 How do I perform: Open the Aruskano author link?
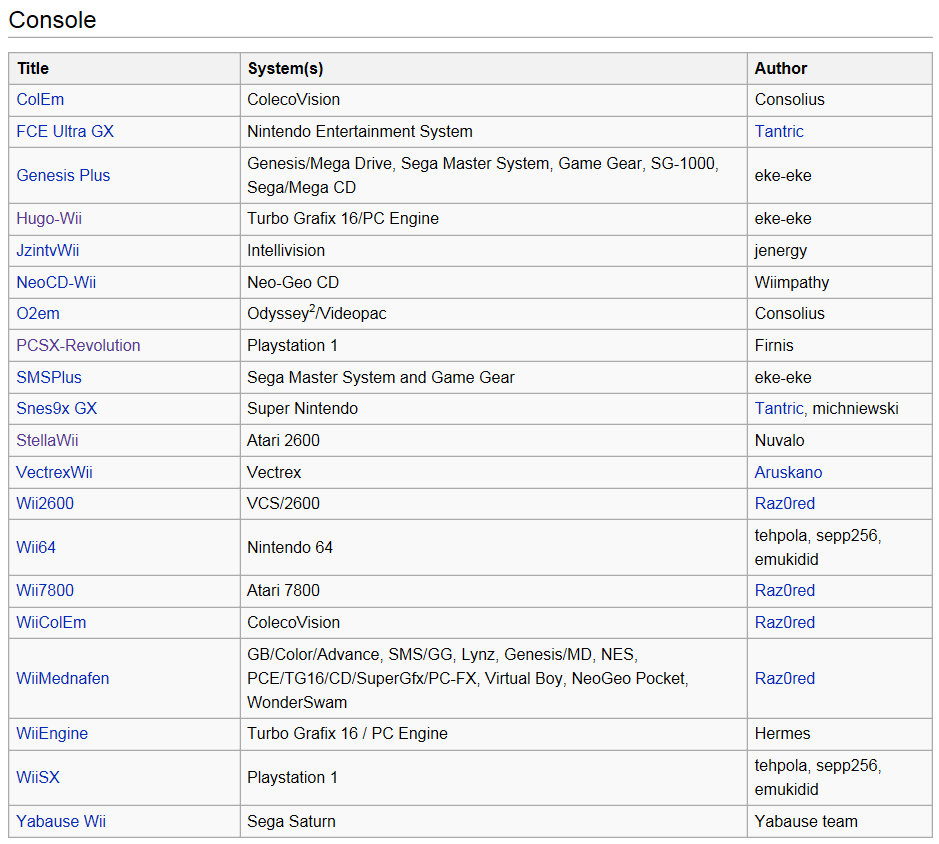[788, 472]
